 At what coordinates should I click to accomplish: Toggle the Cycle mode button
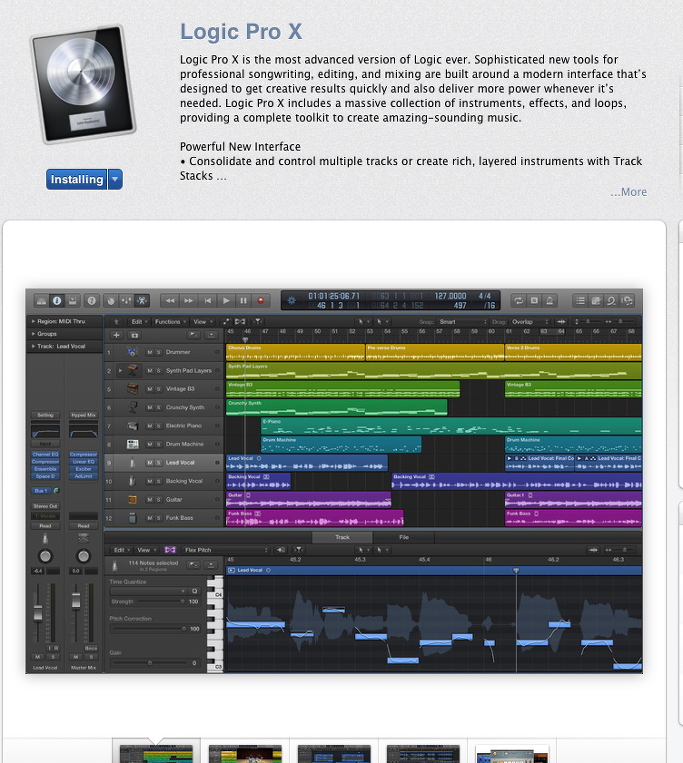(519, 301)
